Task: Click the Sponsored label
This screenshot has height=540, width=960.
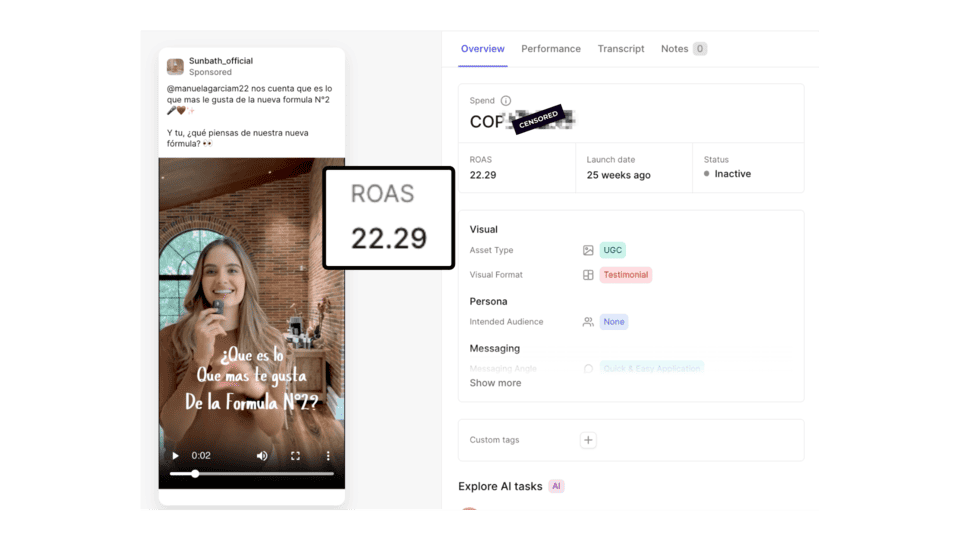Action: [210, 72]
